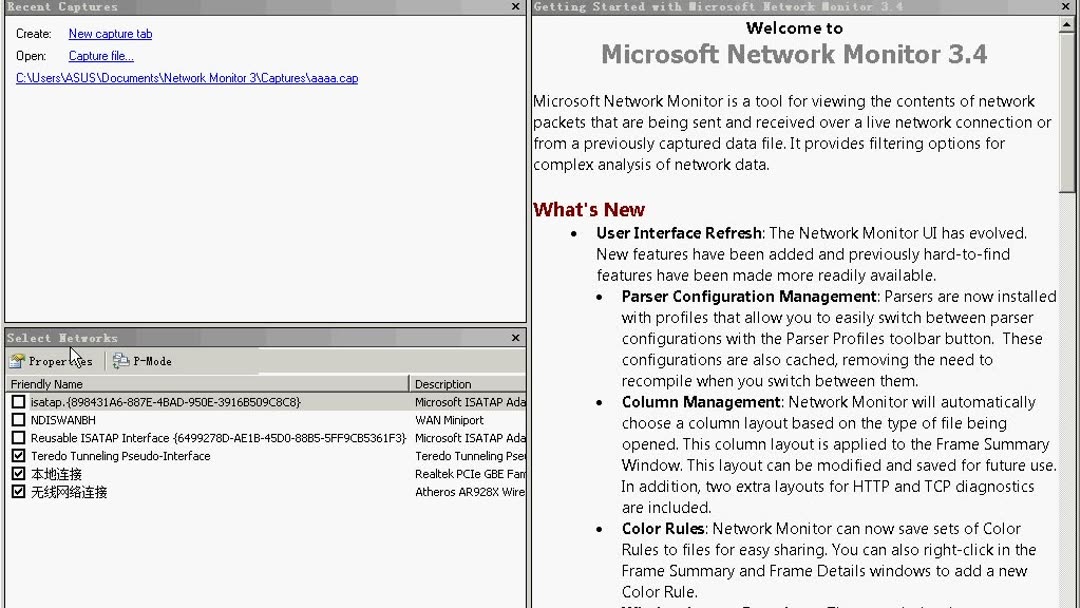Image resolution: width=1080 pixels, height=608 pixels.
Task: Disable the 无线网络连接 network checkbox
Action: pos(18,492)
